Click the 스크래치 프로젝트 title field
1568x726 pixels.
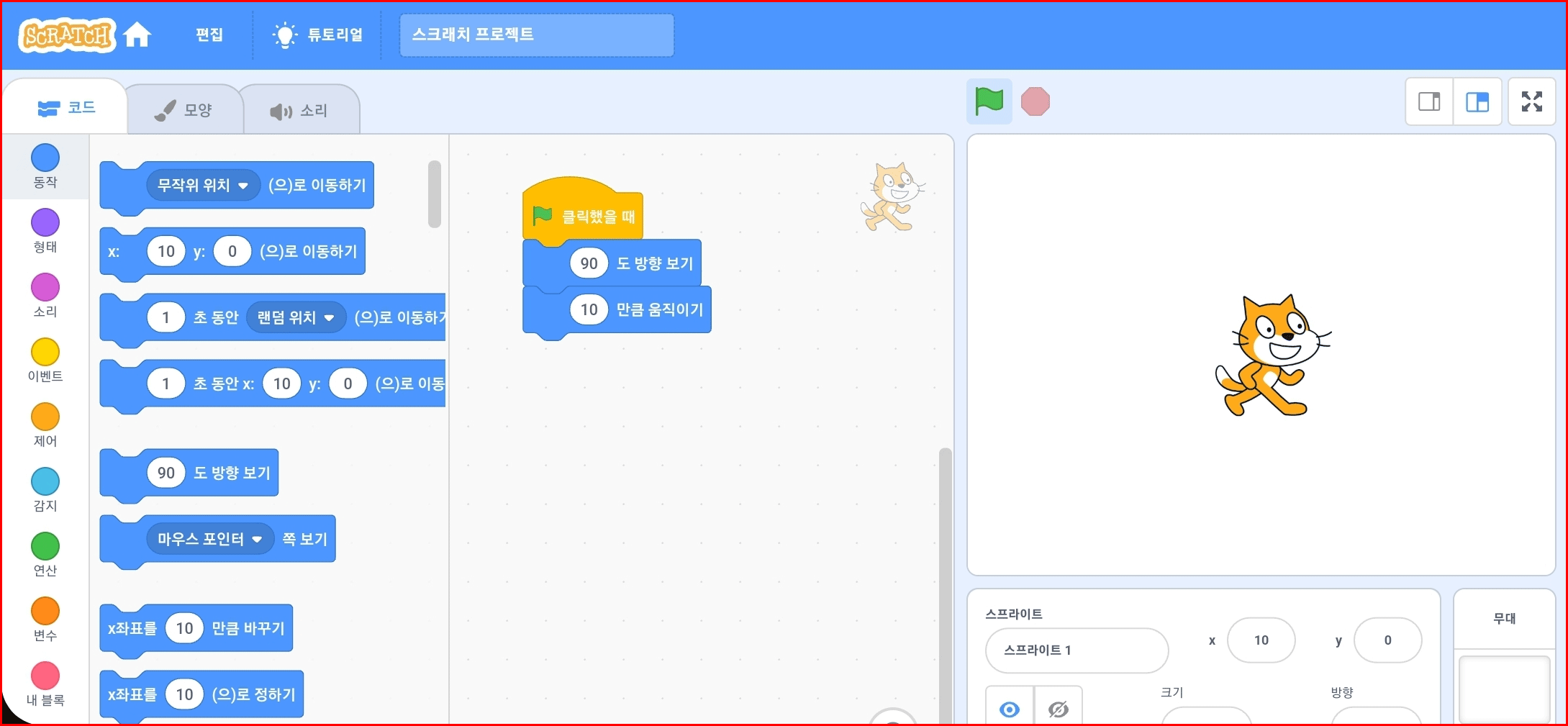pos(537,35)
